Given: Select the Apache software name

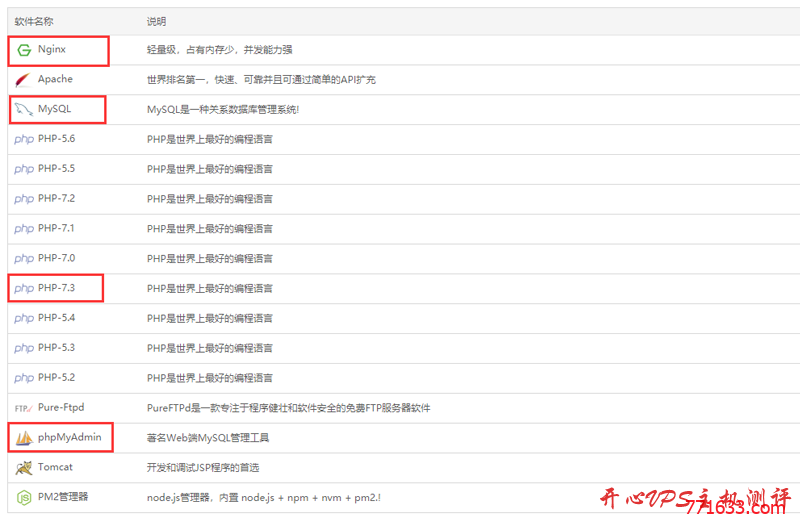Looking at the screenshot, I should [x=55, y=79].
